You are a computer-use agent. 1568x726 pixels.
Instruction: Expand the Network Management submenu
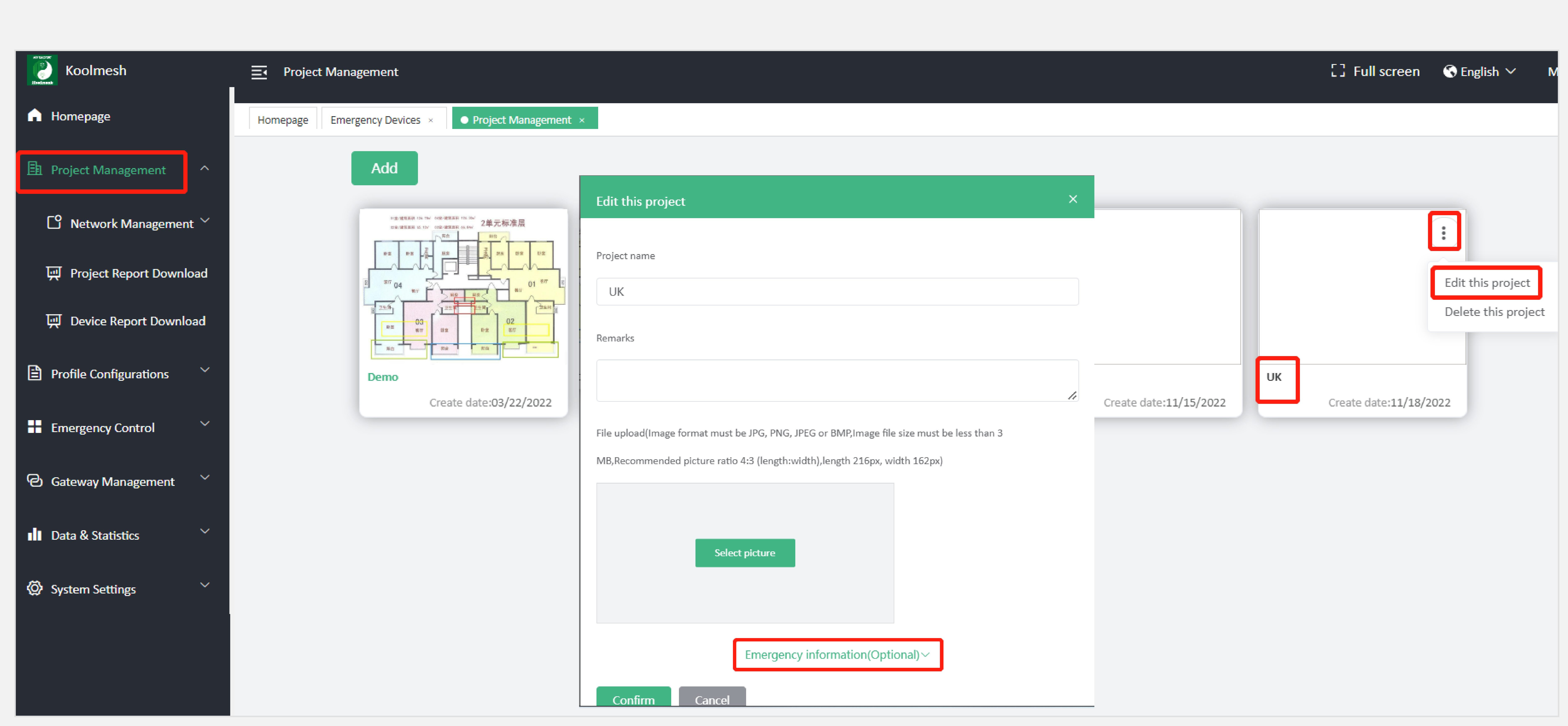pyautogui.click(x=205, y=220)
